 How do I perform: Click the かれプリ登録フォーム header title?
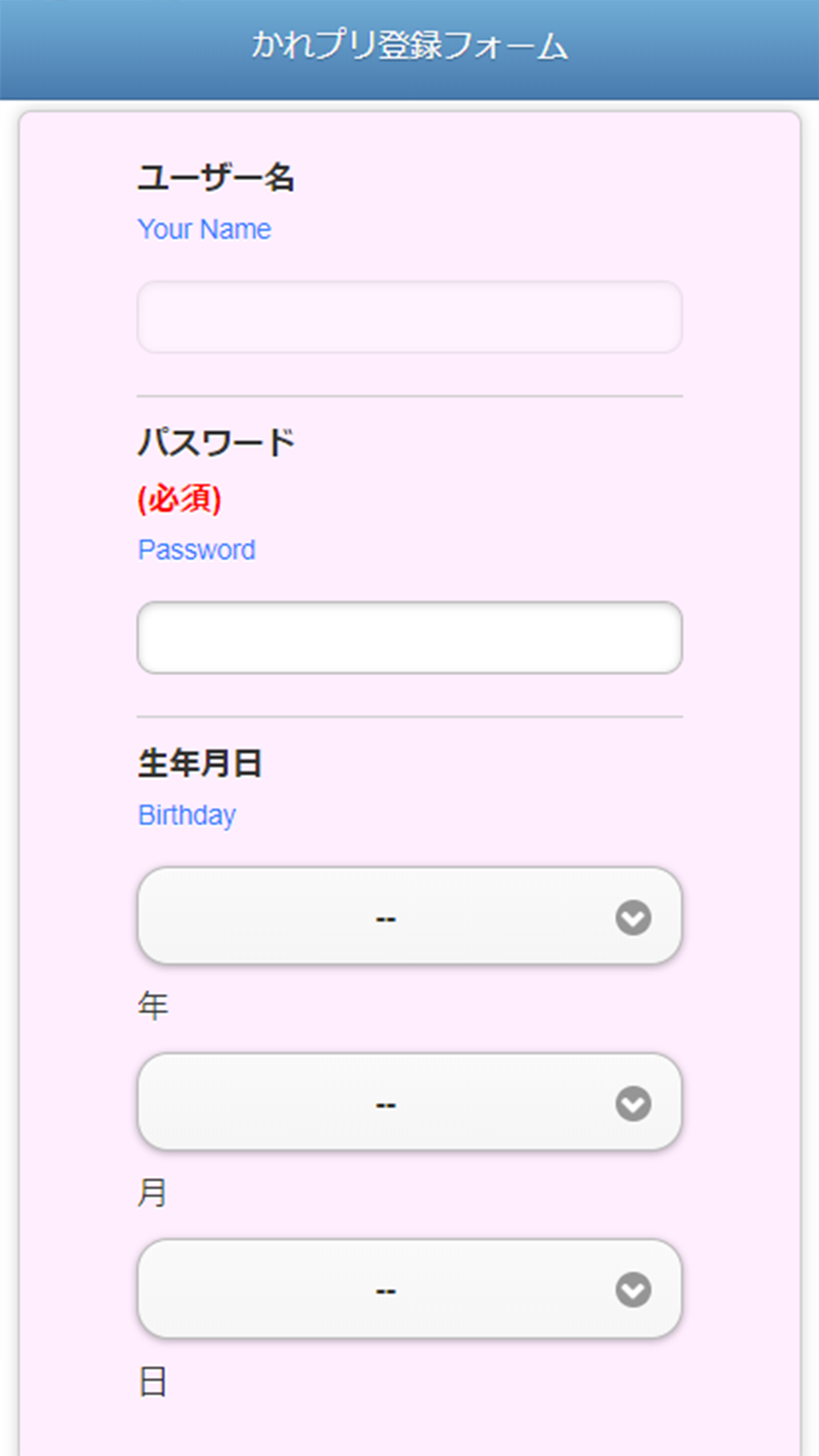point(409,46)
